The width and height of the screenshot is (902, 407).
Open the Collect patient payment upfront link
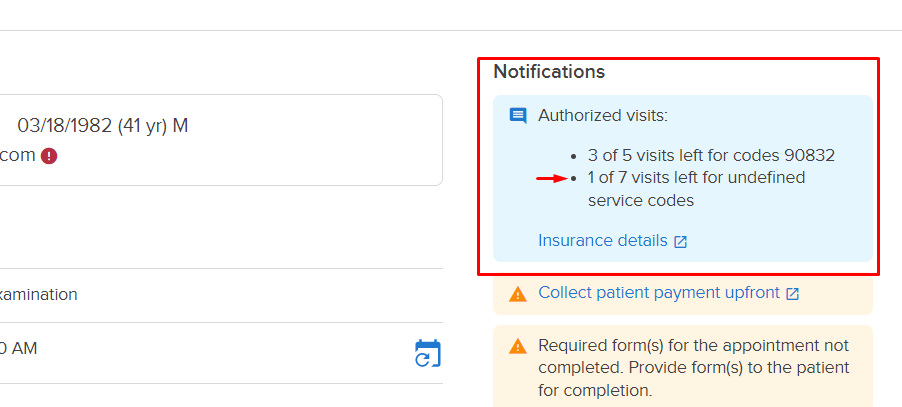(659, 293)
